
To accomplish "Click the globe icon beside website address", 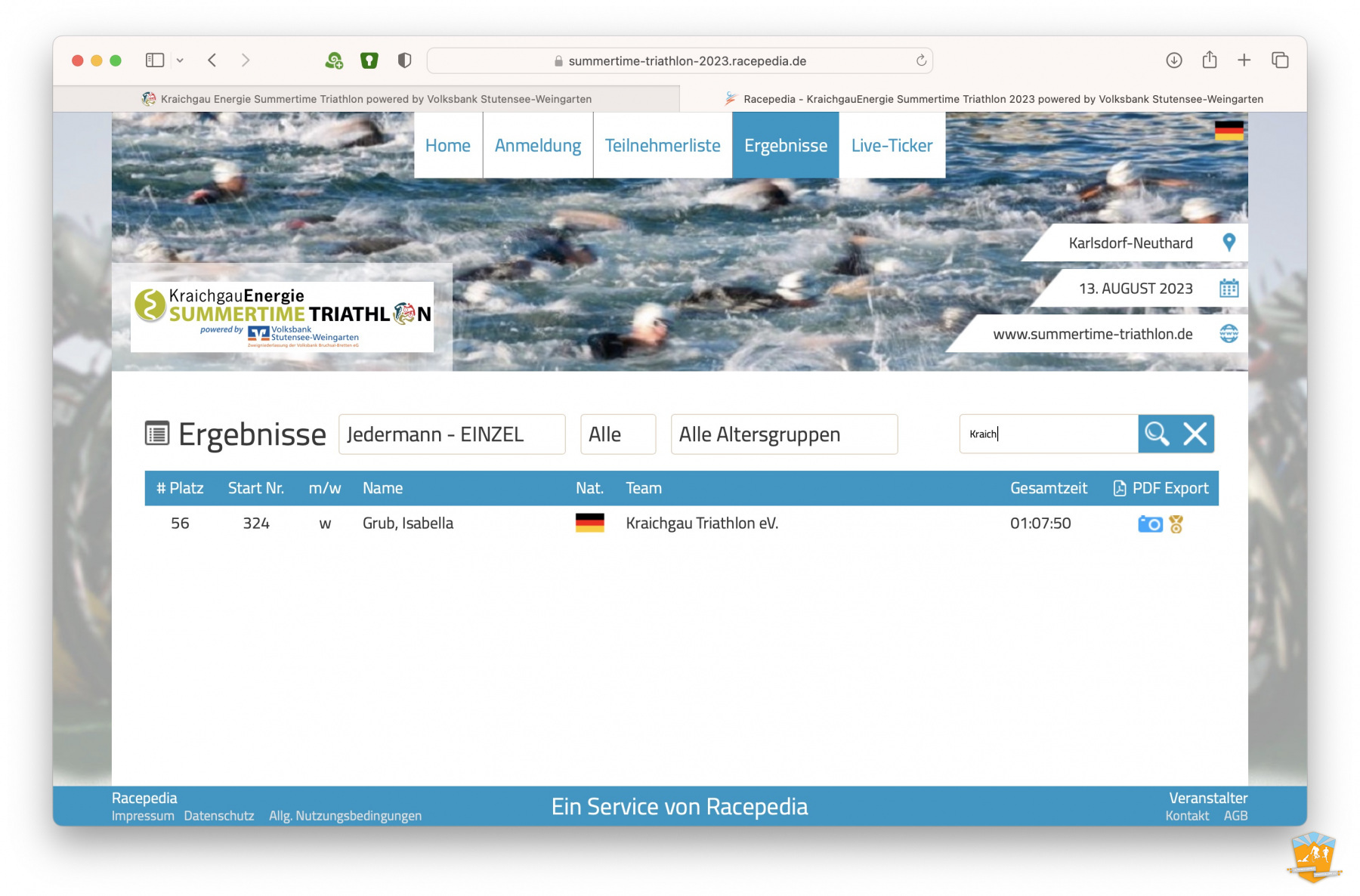I will click(1229, 334).
